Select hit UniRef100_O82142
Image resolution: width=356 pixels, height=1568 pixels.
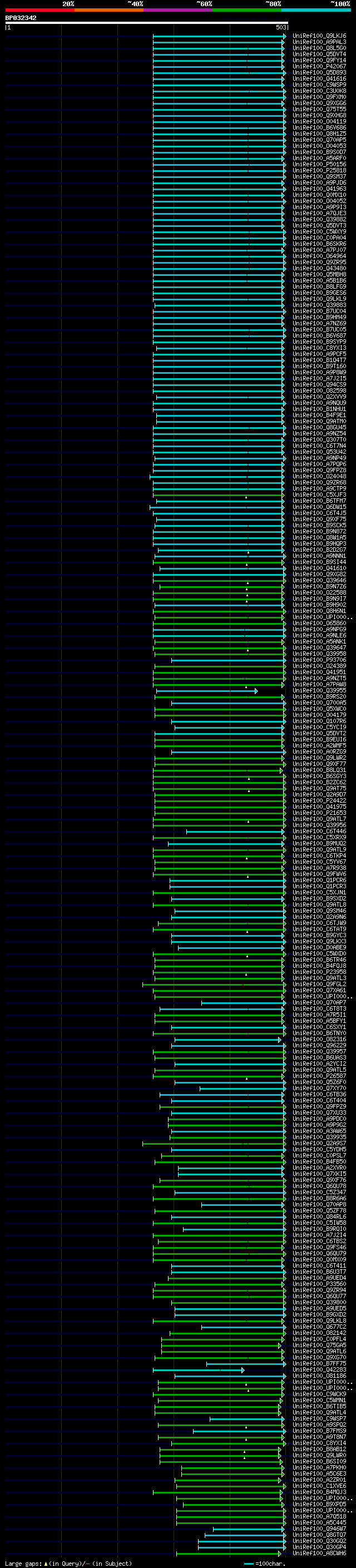tap(319, 1333)
